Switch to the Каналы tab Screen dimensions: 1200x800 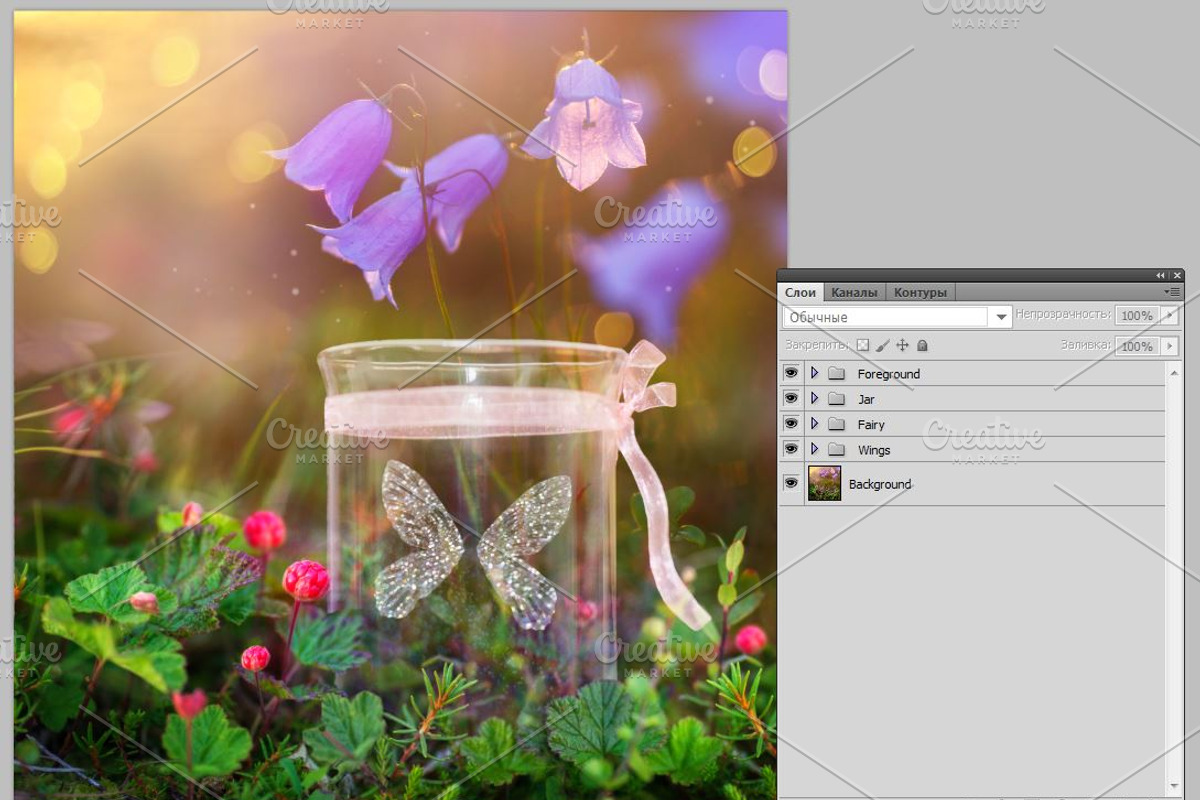point(854,292)
